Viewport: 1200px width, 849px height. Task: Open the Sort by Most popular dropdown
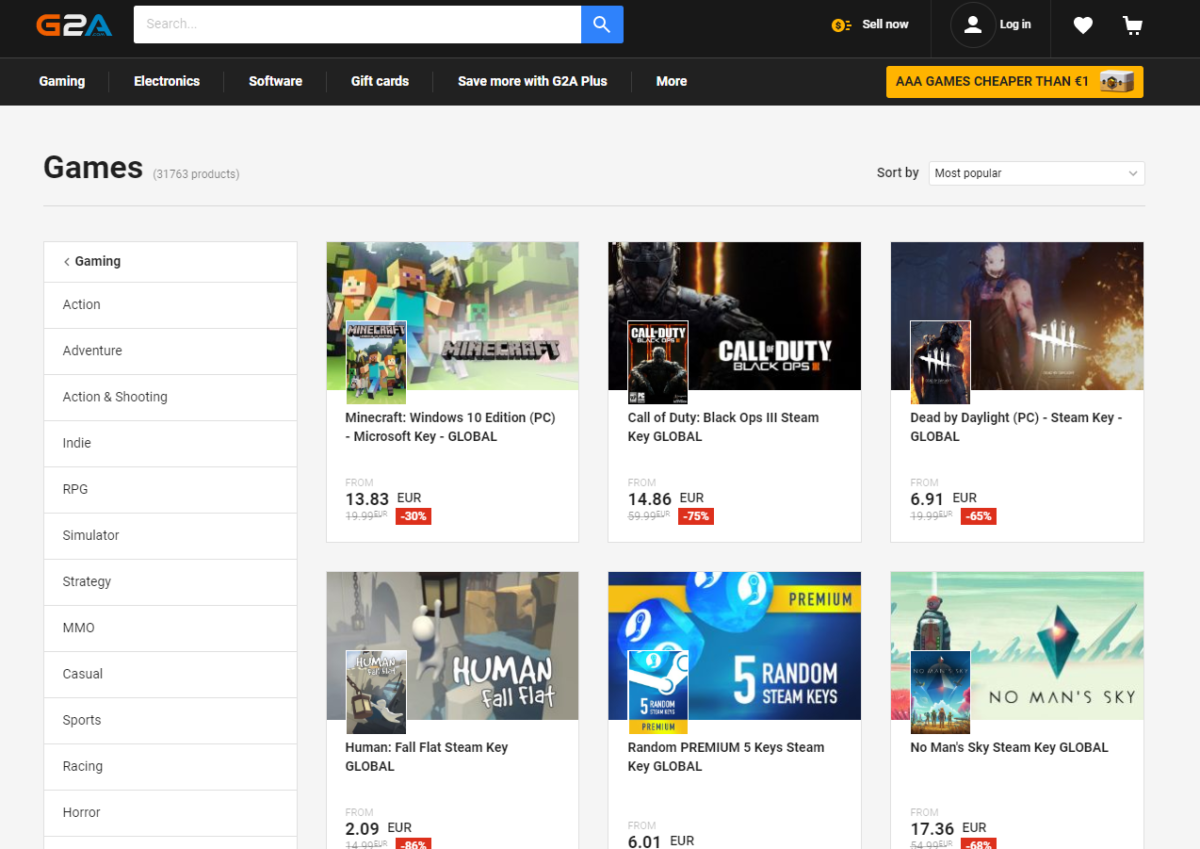pyautogui.click(x=1036, y=173)
